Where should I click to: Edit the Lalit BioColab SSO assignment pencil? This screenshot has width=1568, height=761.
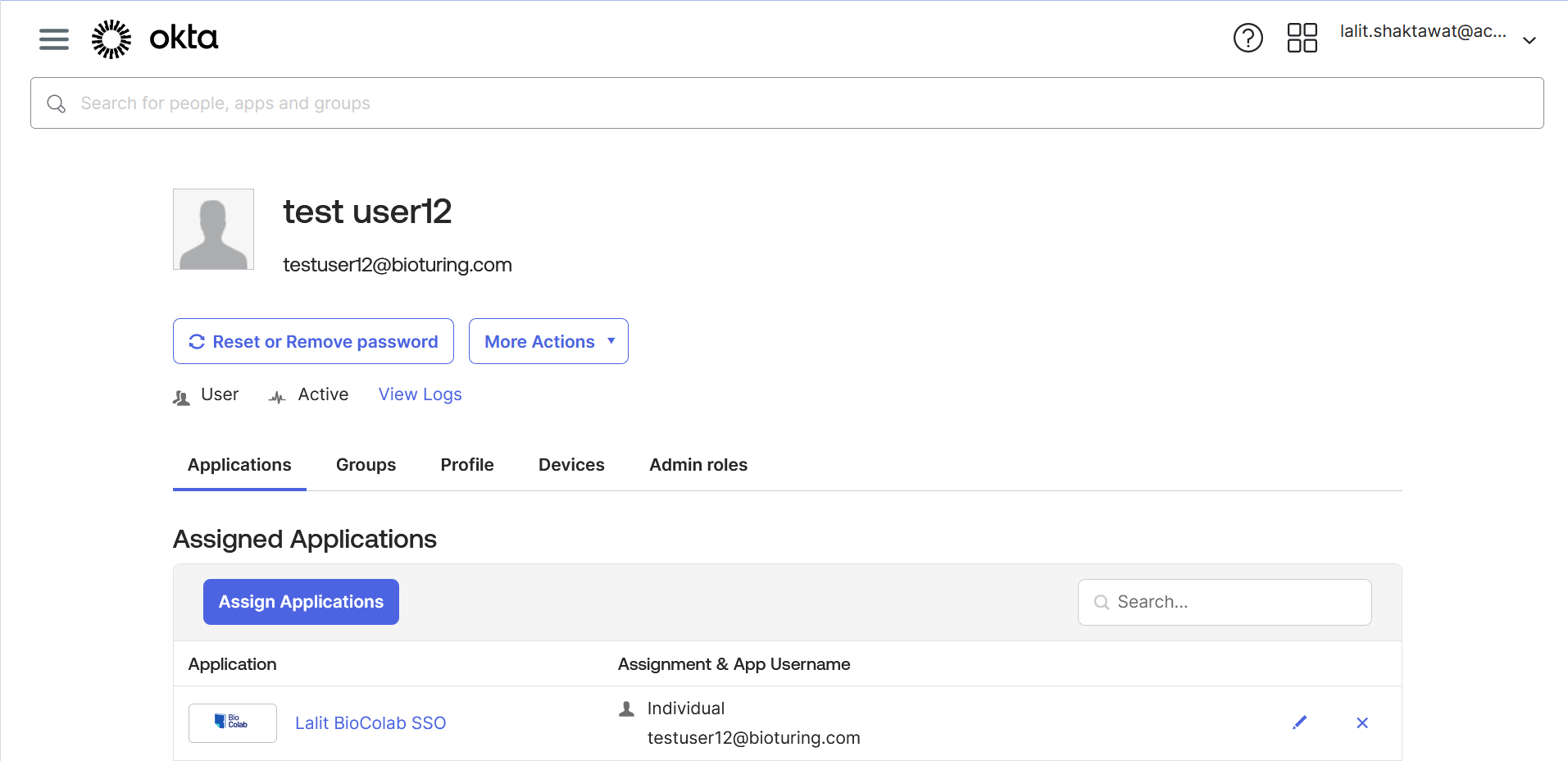click(1300, 722)
